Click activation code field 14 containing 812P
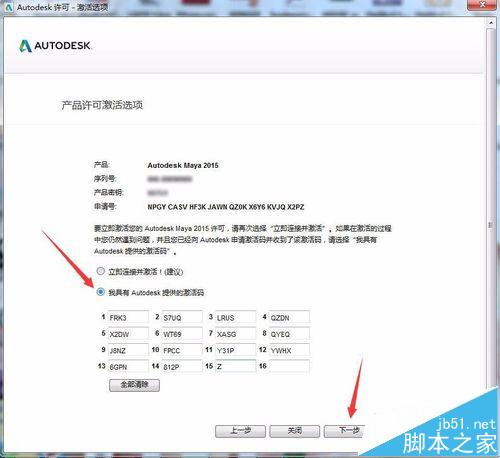500x458 pixels. point(182,366)
